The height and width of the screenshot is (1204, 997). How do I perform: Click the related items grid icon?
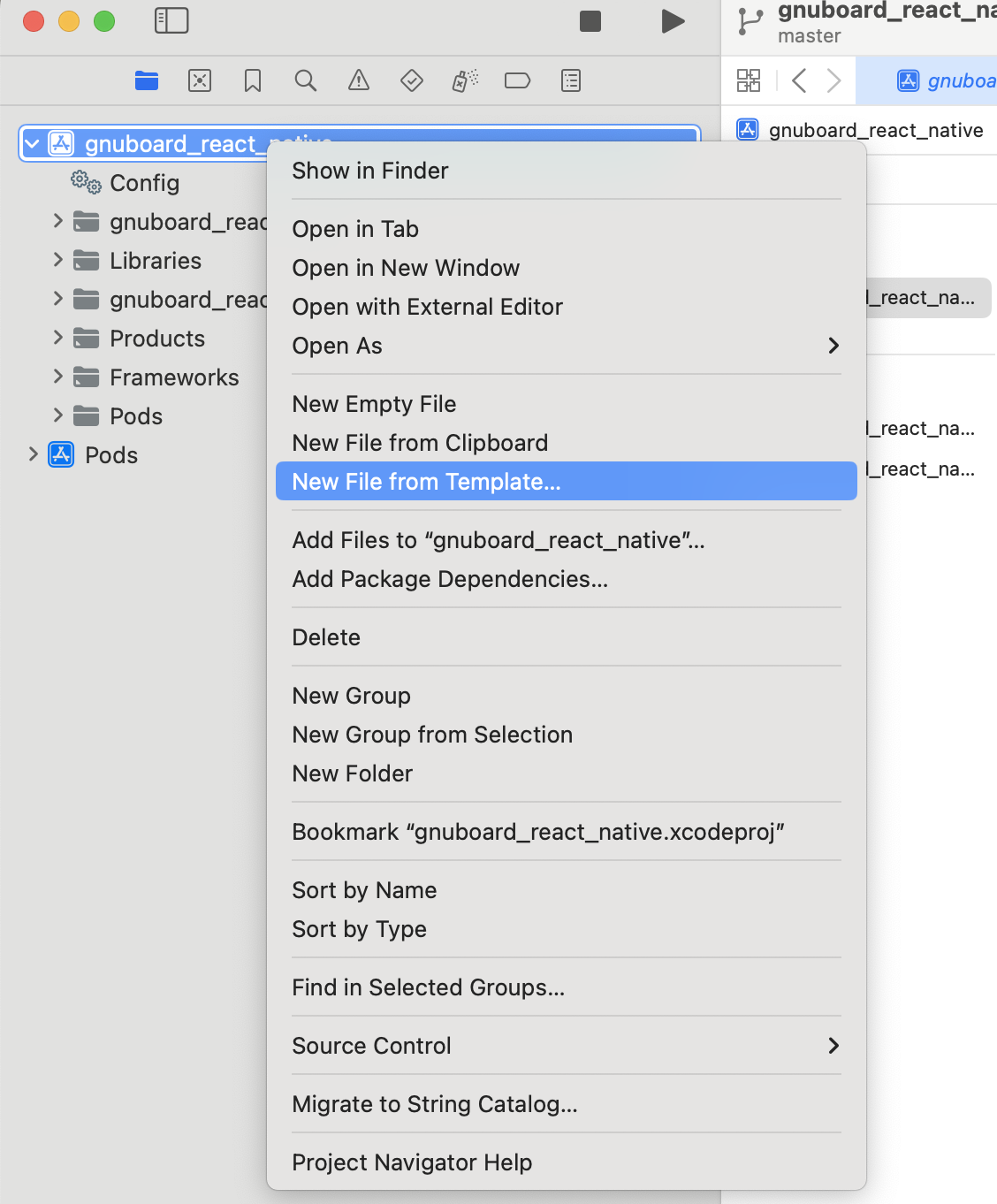(x=749, y=80)
